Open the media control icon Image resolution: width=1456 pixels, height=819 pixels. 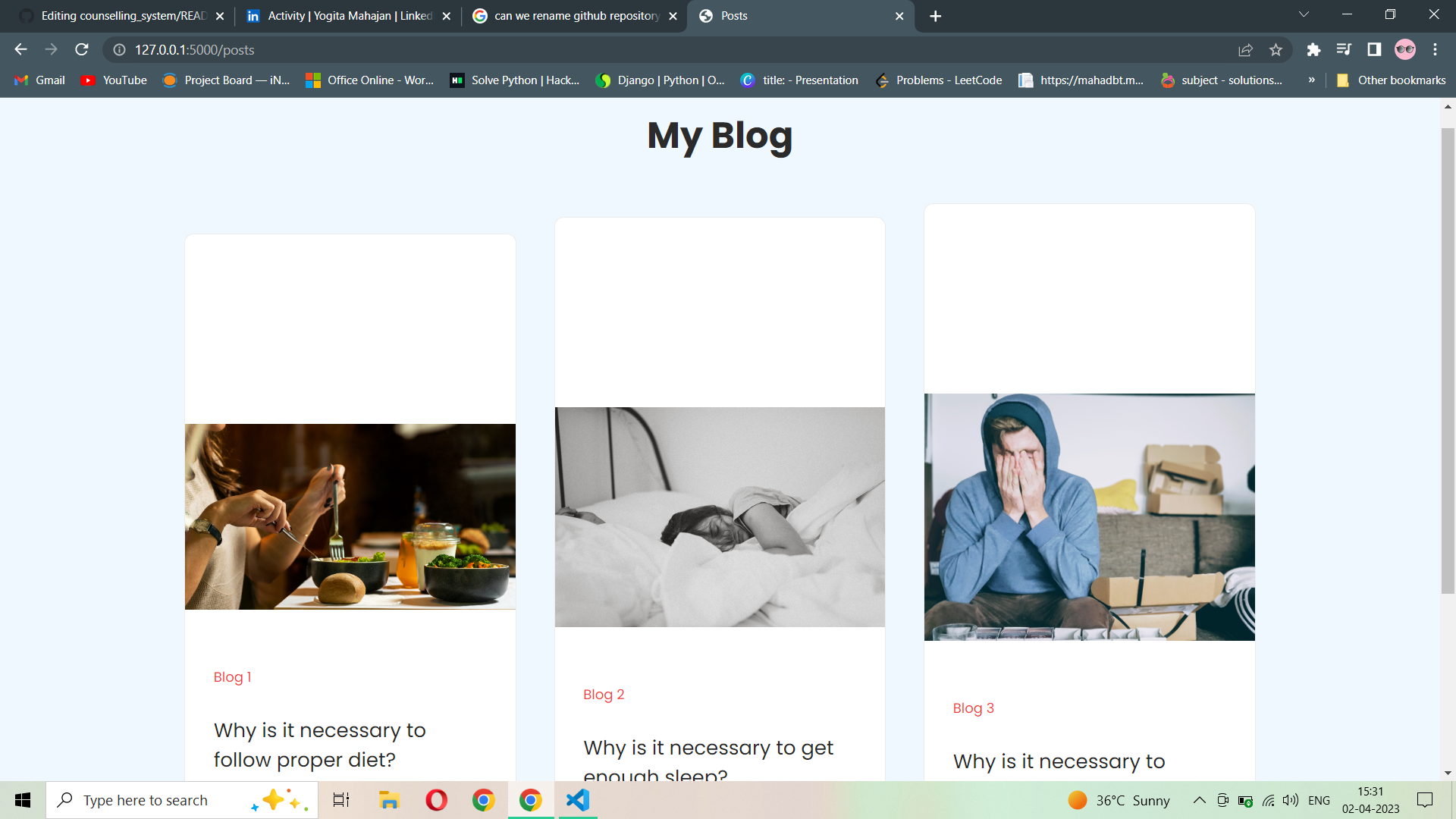tap(1344, 49)
